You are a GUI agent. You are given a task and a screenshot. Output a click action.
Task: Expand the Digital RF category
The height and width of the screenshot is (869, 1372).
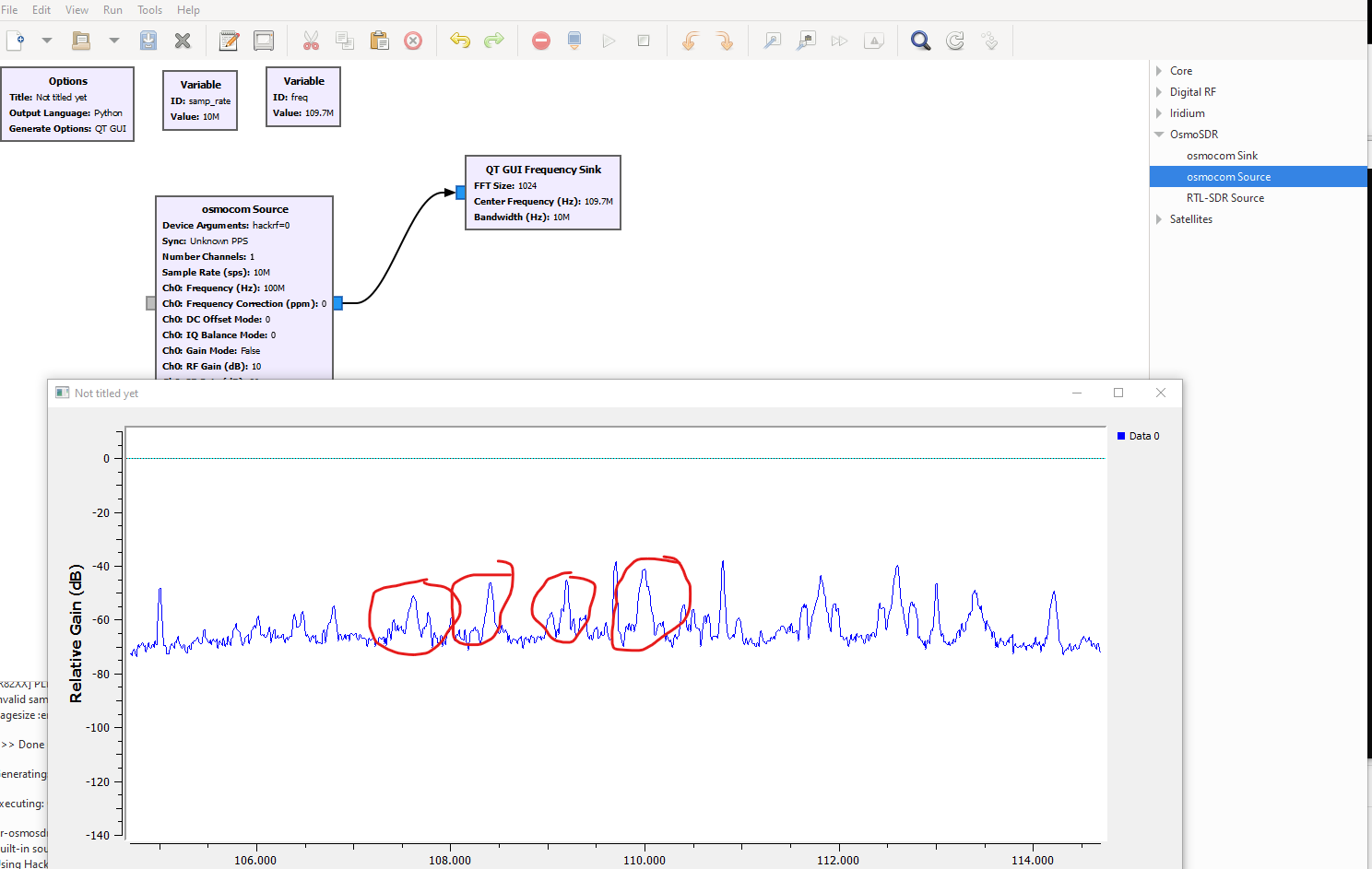pos(1159,92)
